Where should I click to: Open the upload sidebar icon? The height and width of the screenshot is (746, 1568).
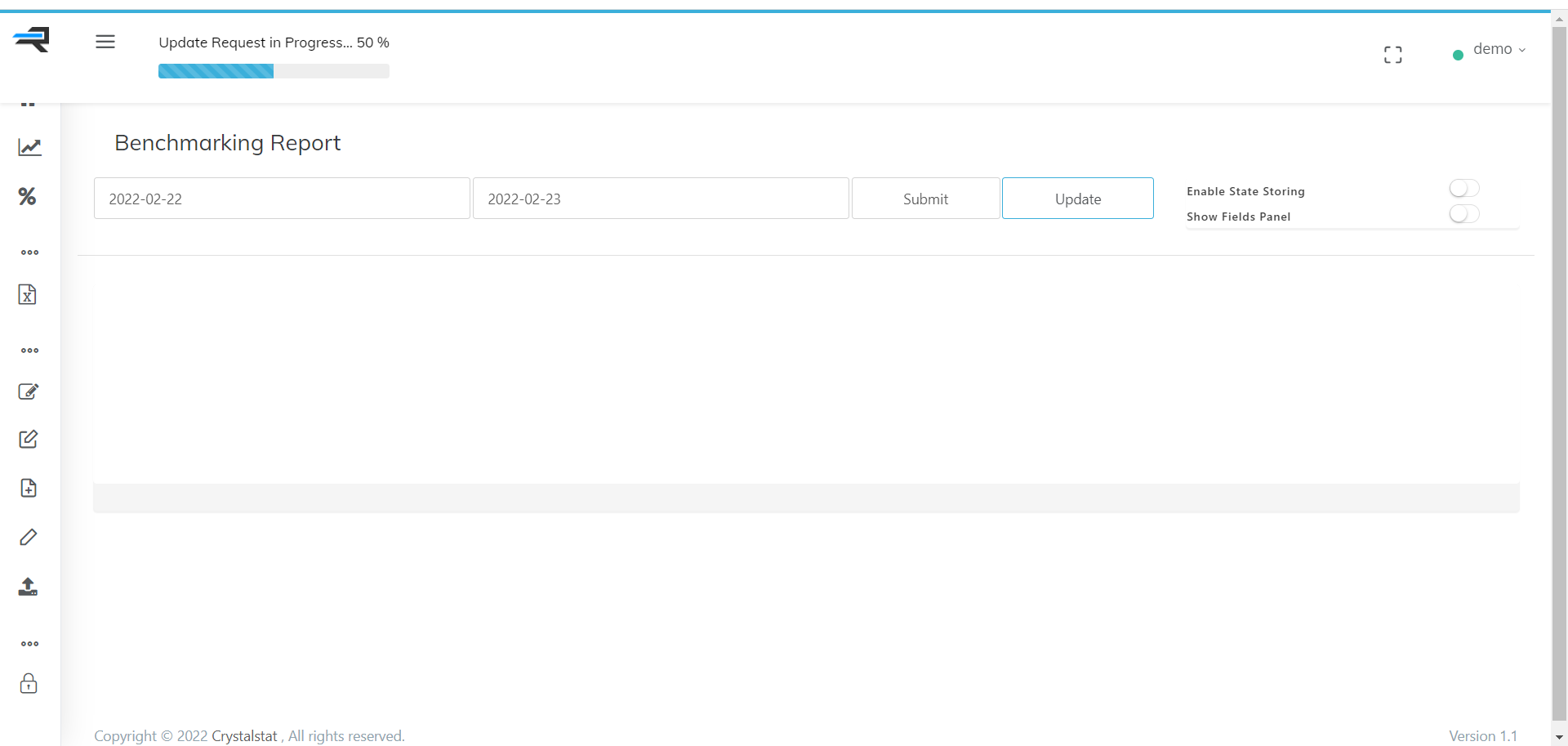click(28, 587)
